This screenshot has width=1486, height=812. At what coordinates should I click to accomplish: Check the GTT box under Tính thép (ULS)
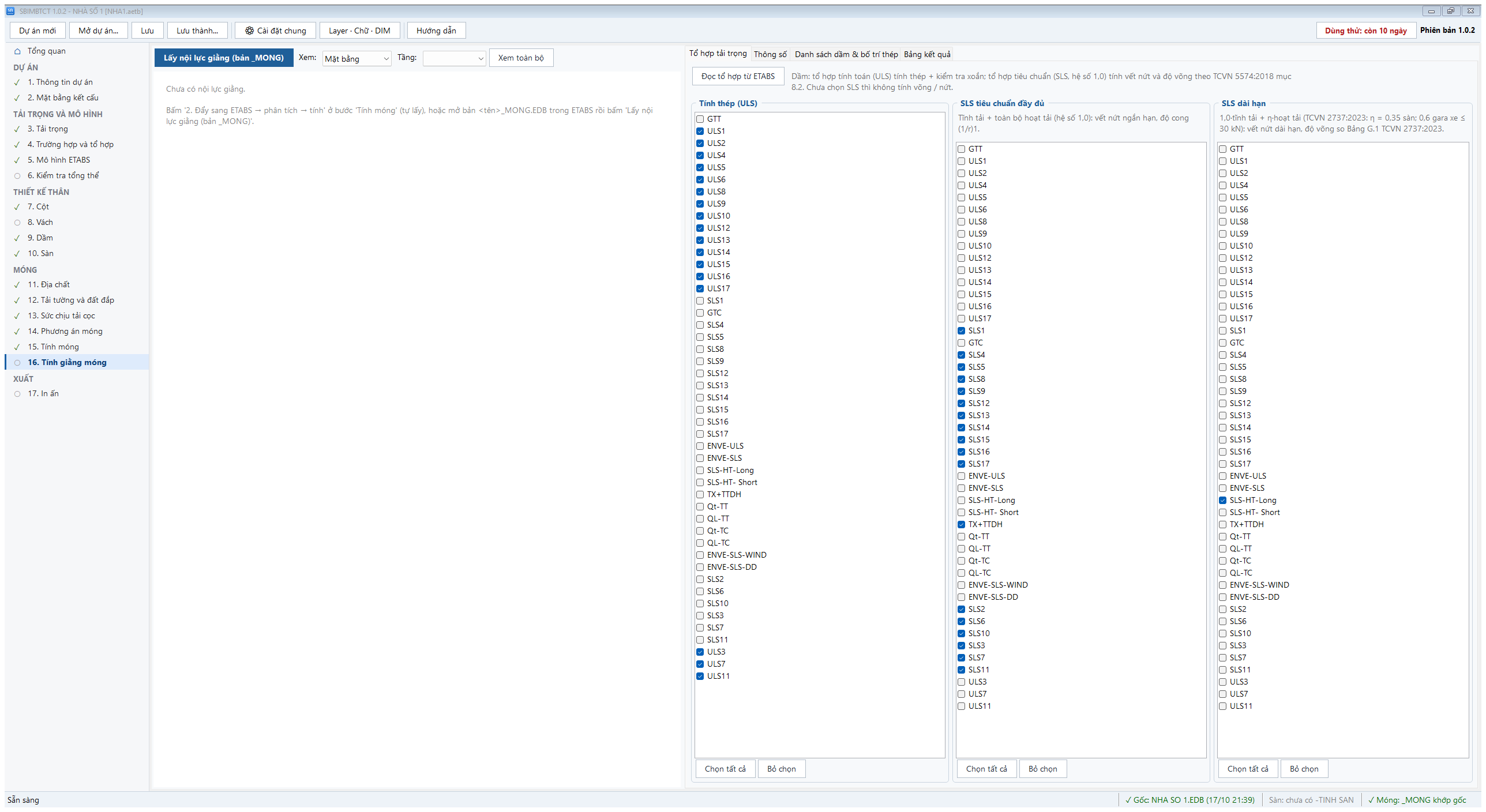tap(700, 119)
